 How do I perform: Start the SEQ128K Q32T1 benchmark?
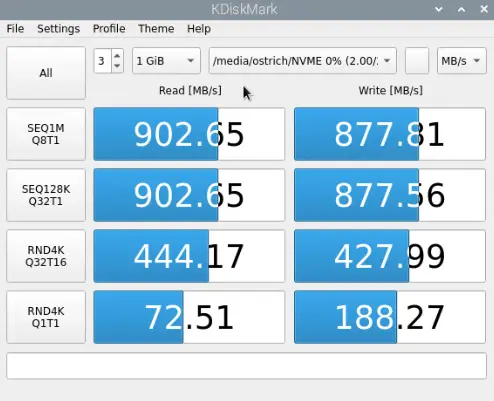tap(46, 195)
